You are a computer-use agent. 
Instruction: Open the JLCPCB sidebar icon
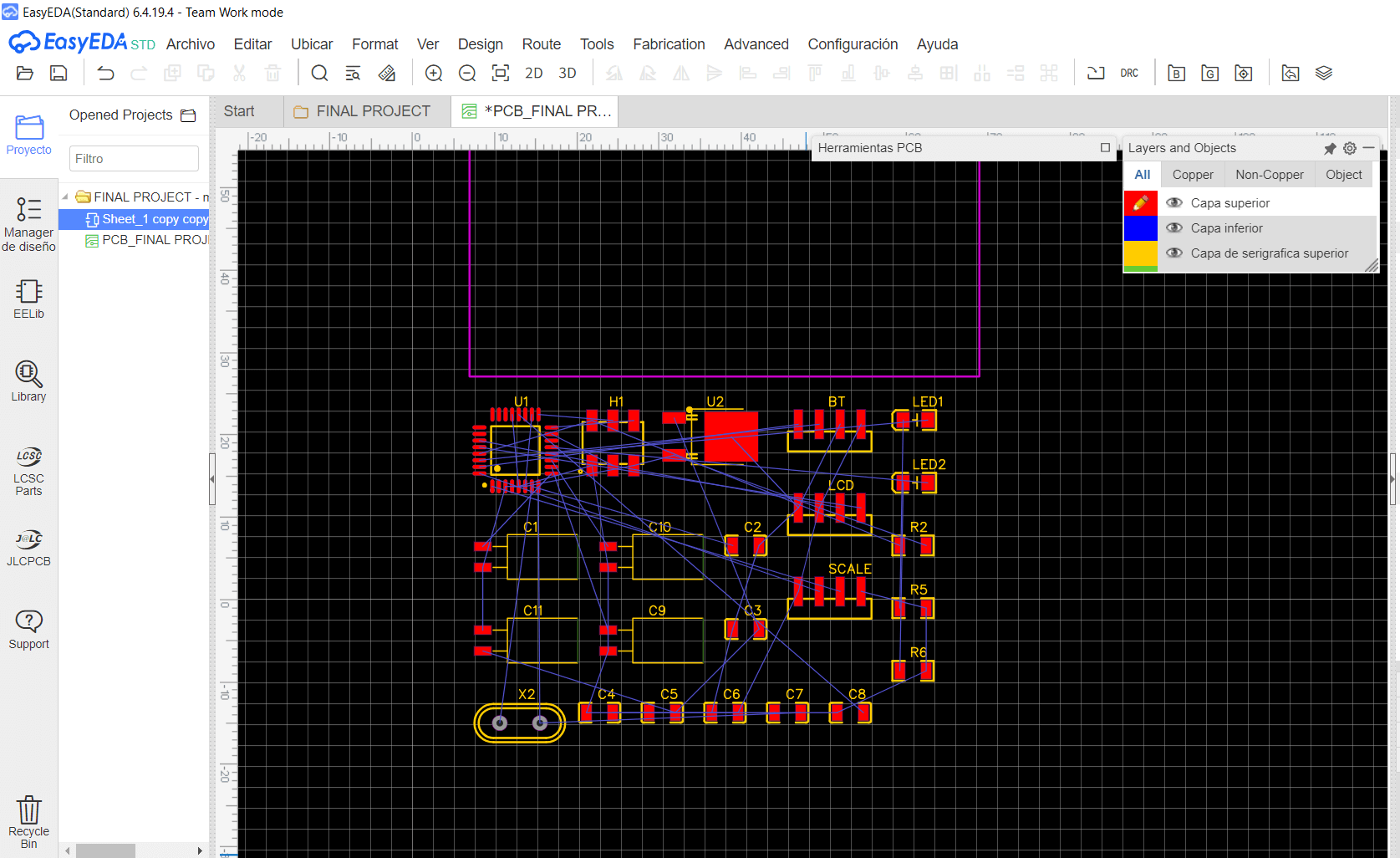point(28,548)
